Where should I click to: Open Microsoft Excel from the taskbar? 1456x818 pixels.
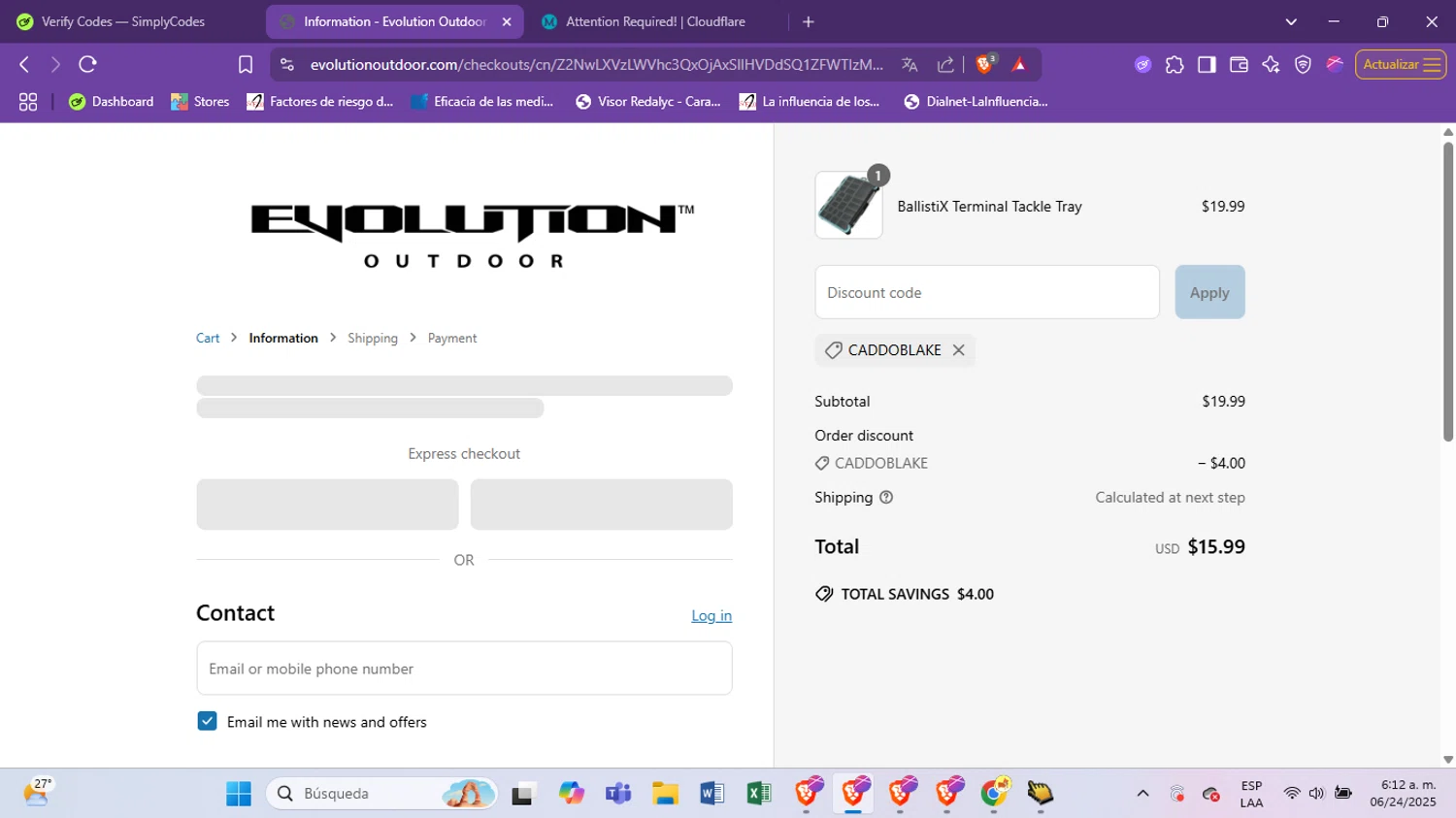click(759, 794)
